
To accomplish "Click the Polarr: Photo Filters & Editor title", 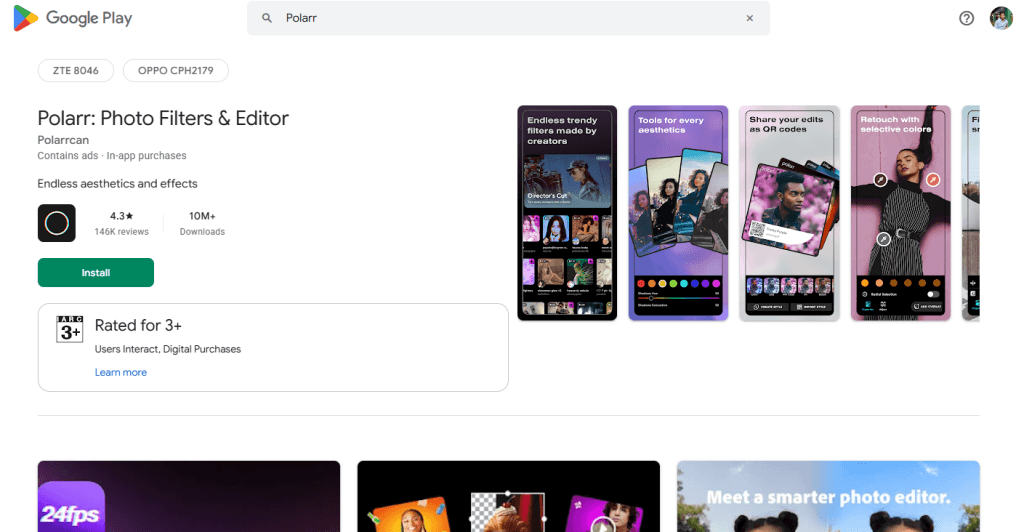I will tap(163, 118).
